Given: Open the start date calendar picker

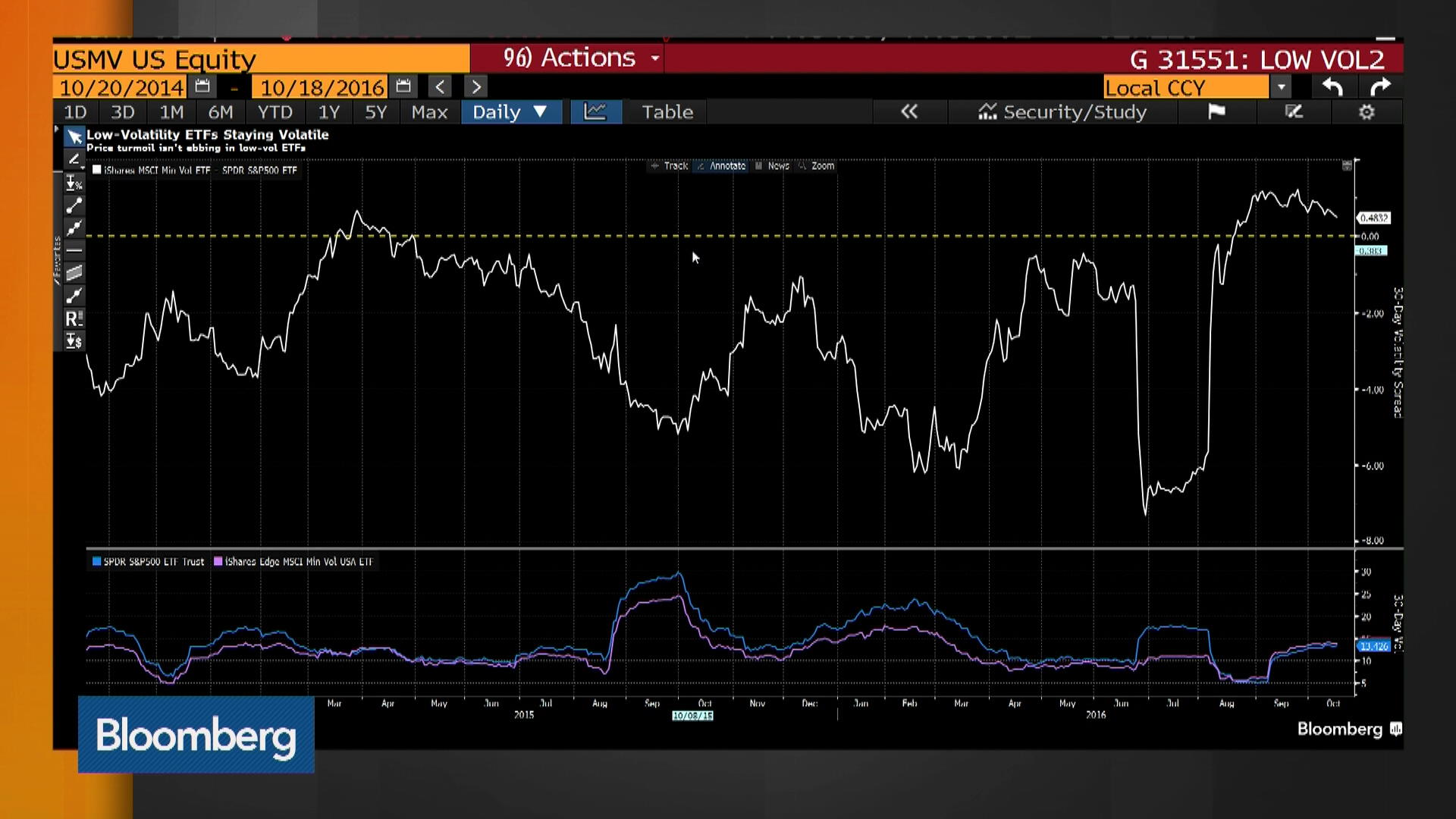Looking at the screenshot, I should [x=202, y=86].
